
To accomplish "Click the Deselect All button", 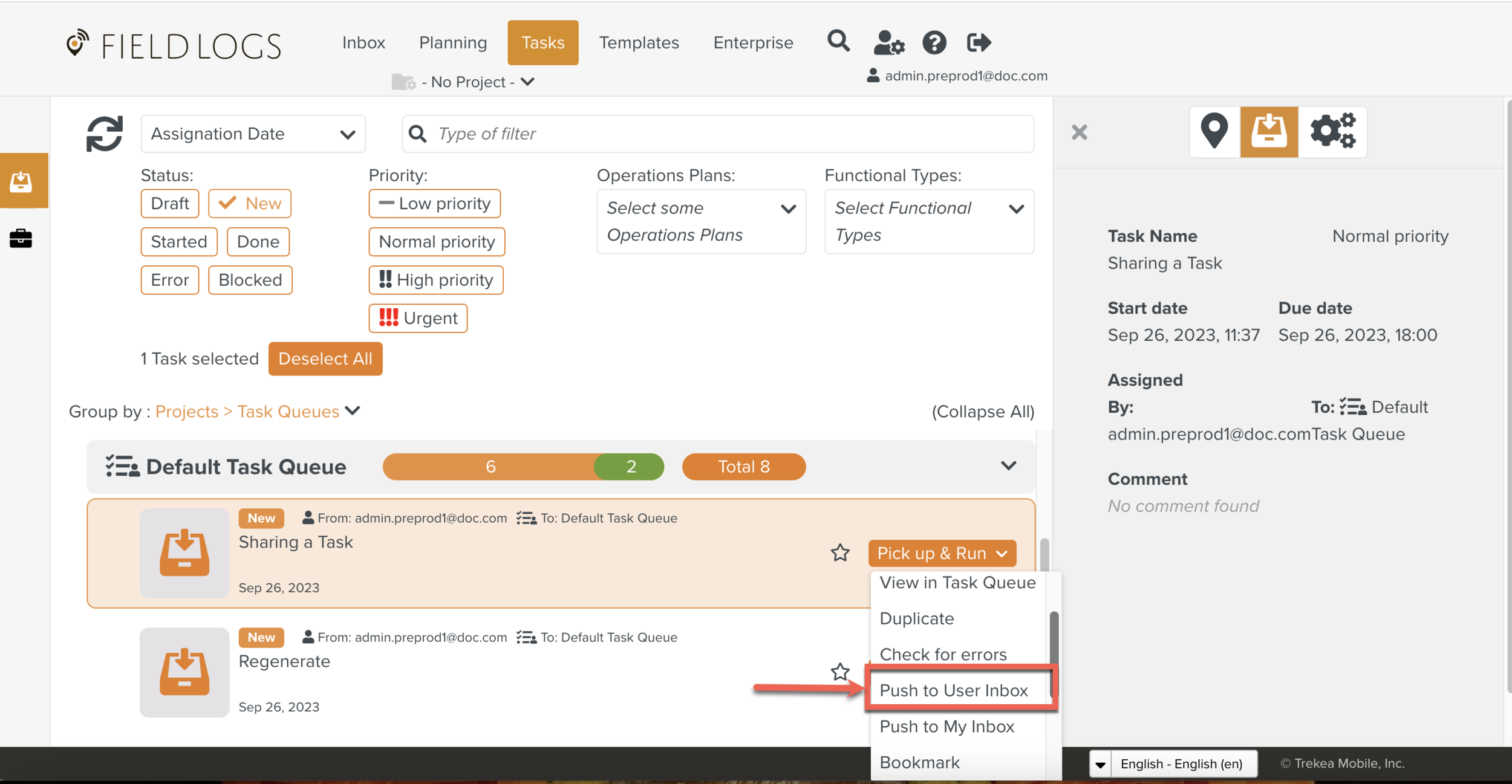I will pos(325,358).
